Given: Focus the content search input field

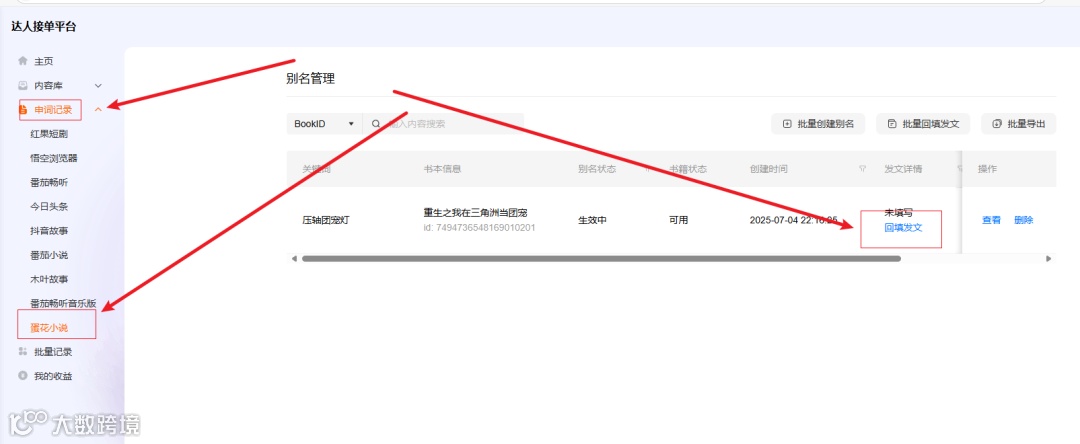Looking at the screenshot, I should 444,124.
